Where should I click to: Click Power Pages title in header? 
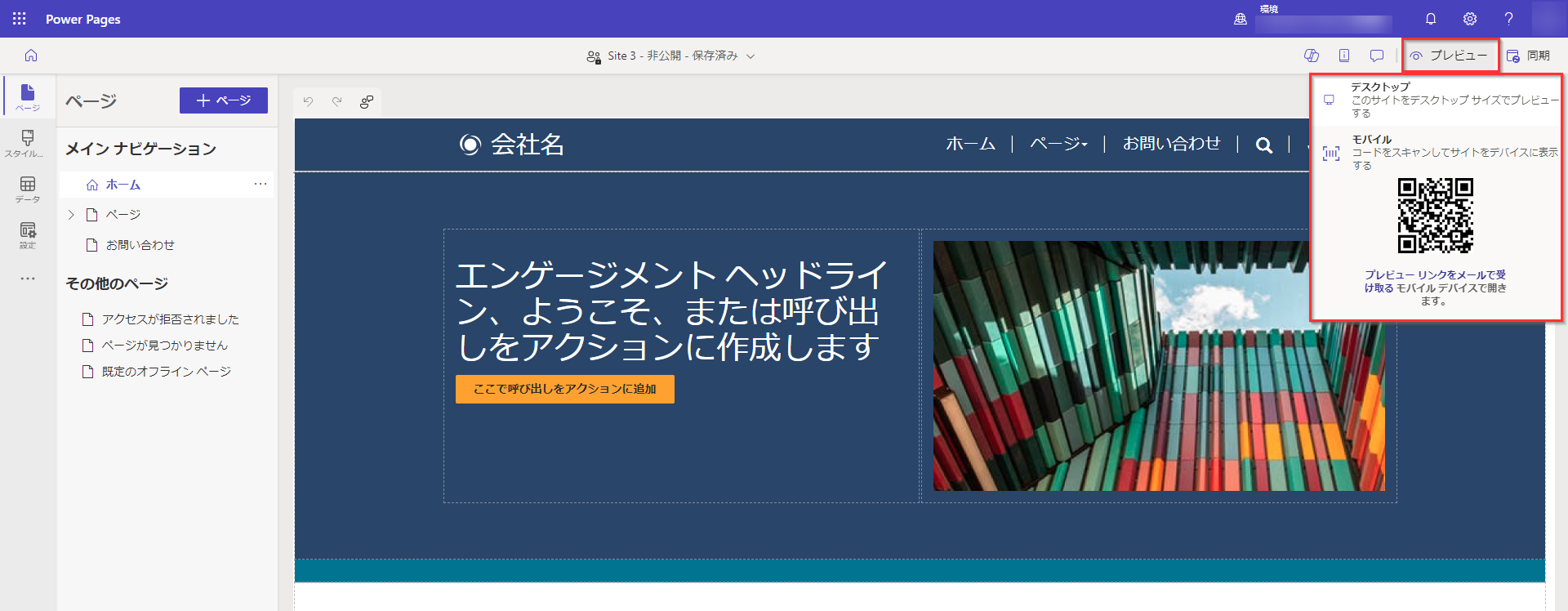tap(83, 19)
